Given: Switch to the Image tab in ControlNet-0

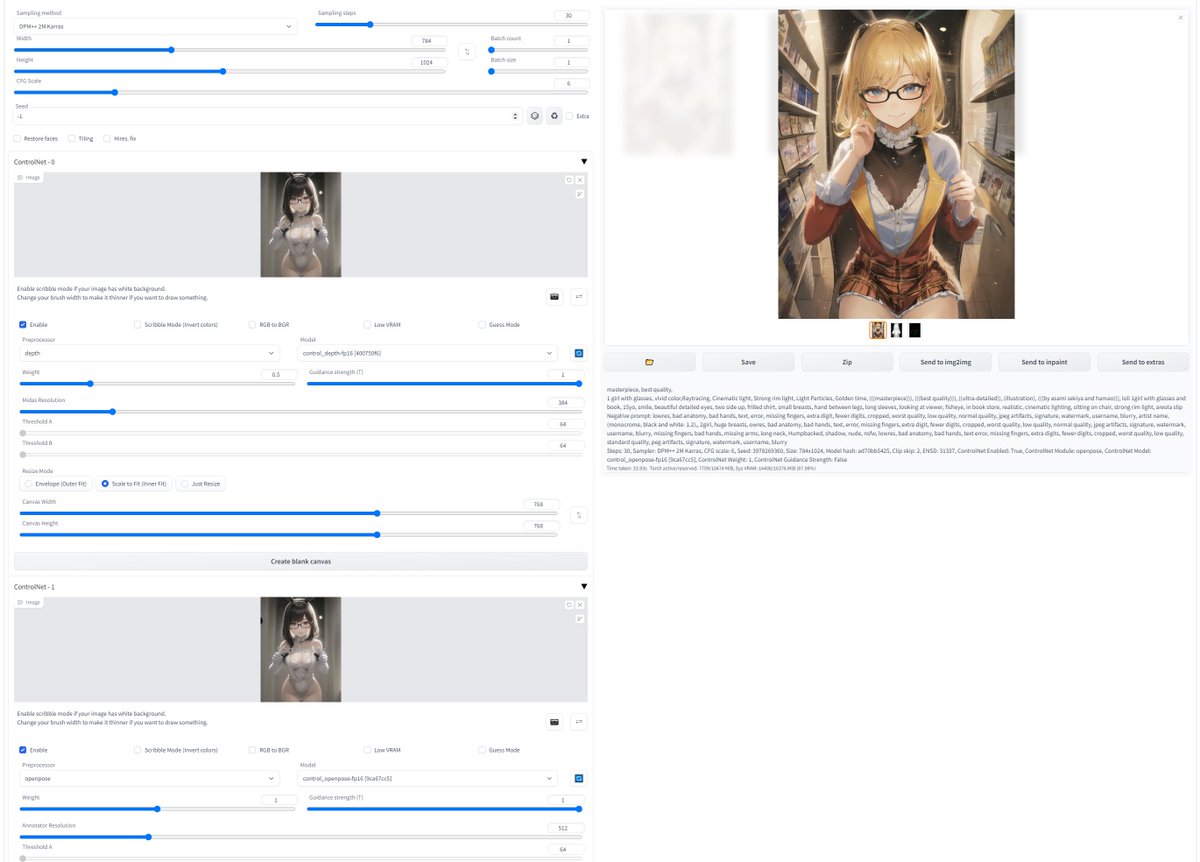Looking at the screenshot, I should pos(30,177).
